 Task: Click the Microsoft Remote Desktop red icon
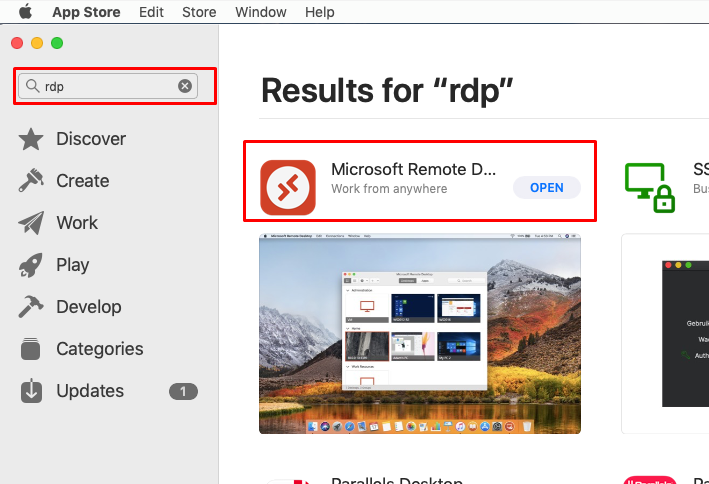288,187
